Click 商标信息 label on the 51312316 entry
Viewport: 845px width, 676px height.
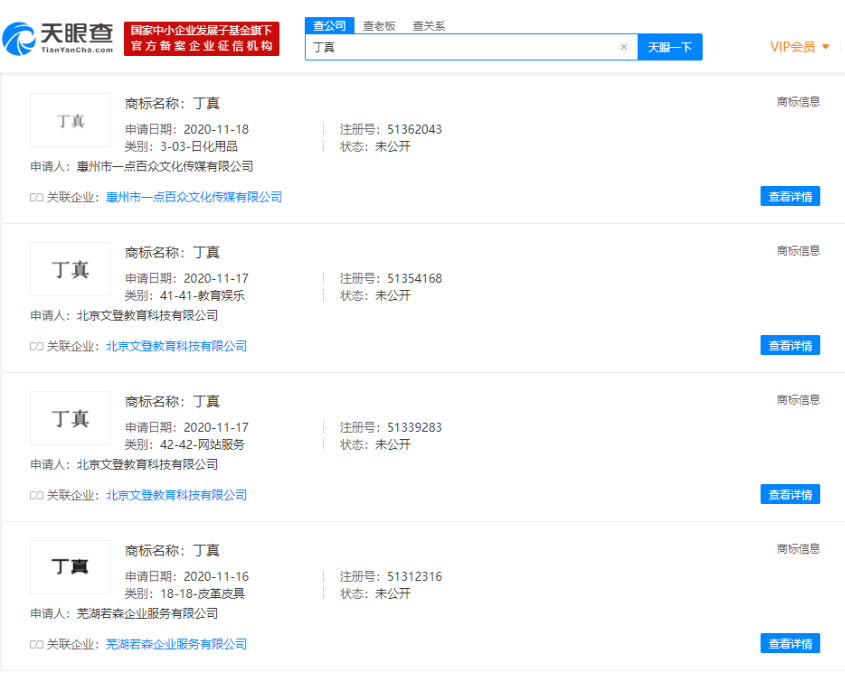point(798,549)
